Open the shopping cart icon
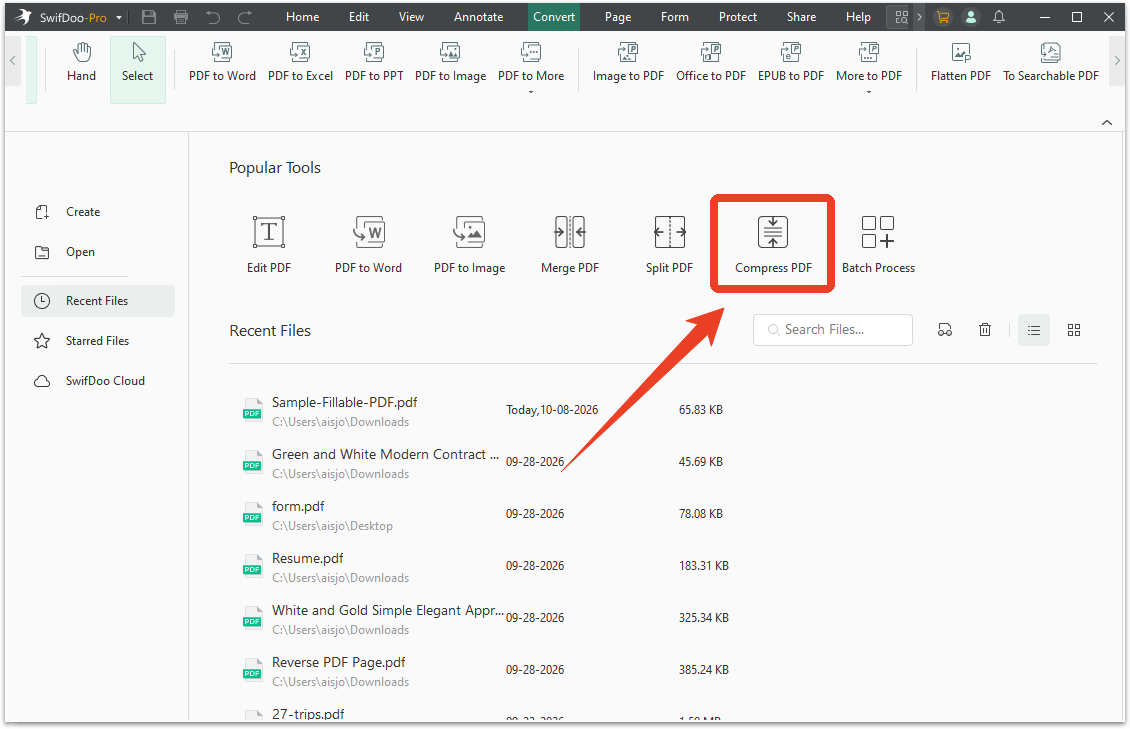The height and width of the screenshot is (729, 1130). point(943,17)
